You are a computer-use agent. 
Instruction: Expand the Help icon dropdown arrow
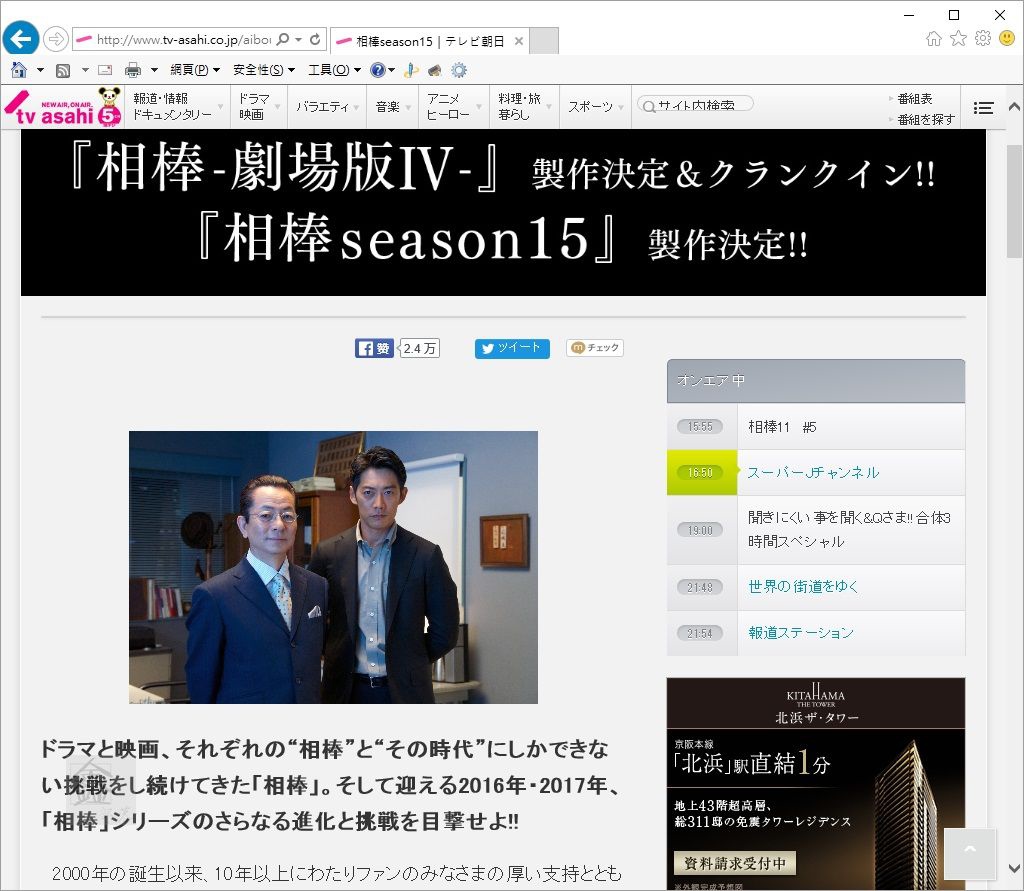tap(391, 70)
